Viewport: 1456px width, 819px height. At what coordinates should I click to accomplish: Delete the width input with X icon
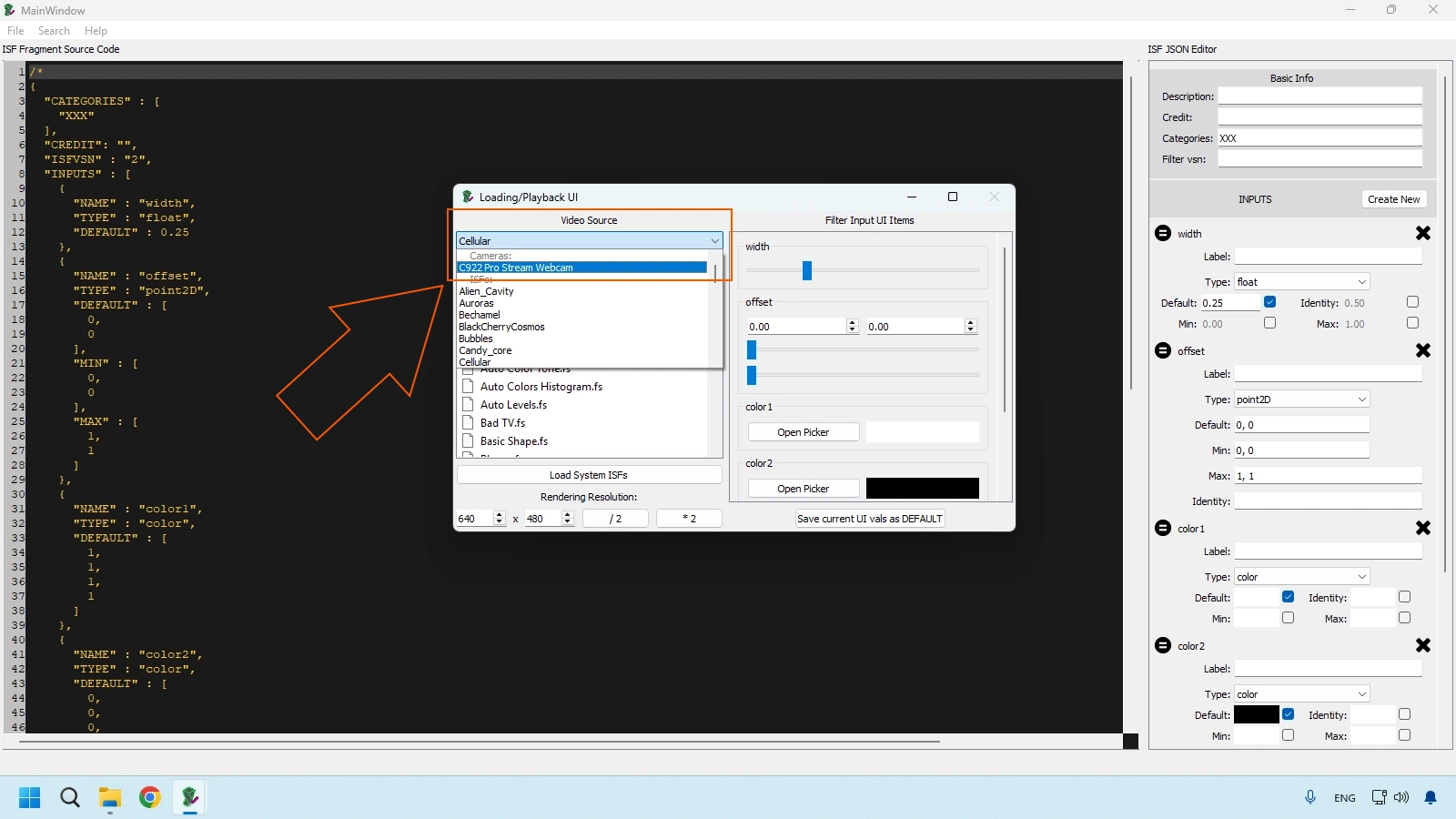(x=1423, y=233)
